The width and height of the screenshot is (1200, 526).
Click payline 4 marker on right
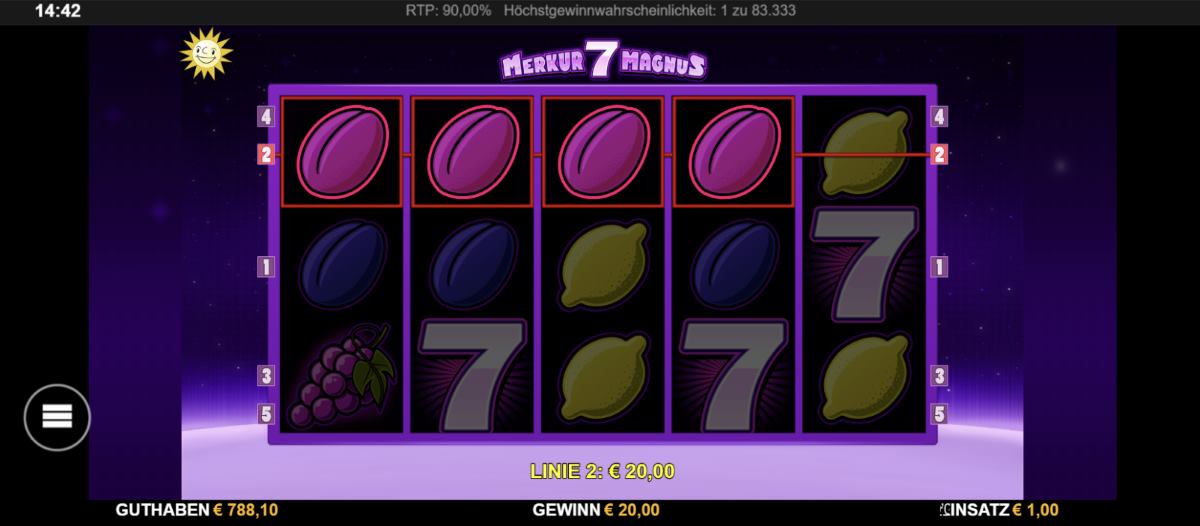click(x=939, y=117)
